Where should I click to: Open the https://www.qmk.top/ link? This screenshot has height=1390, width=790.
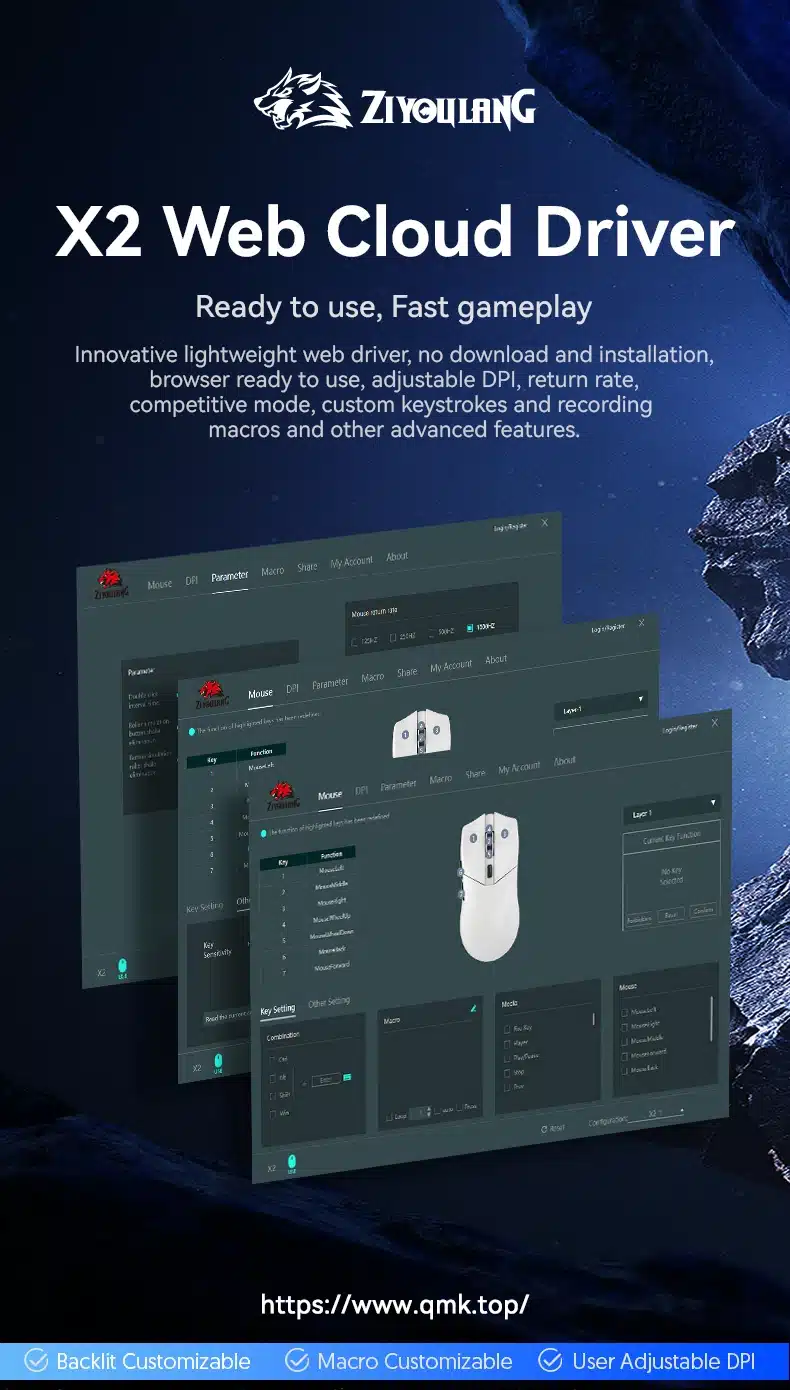coord(394,1304)
